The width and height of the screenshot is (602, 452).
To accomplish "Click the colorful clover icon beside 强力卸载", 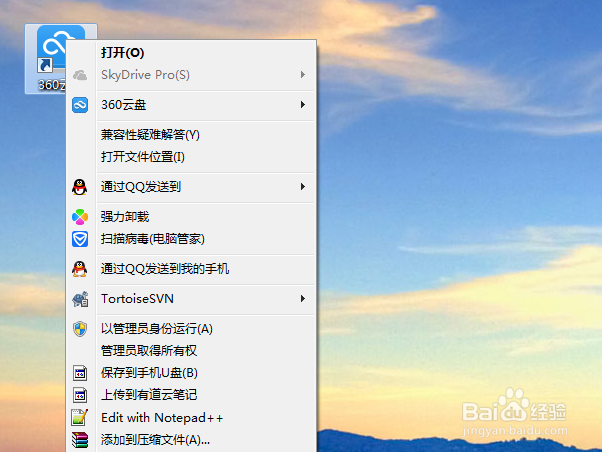I will point(80,217).
